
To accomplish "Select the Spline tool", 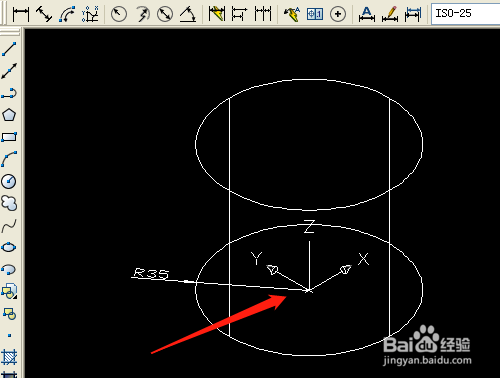I will [x=9, y=225].
